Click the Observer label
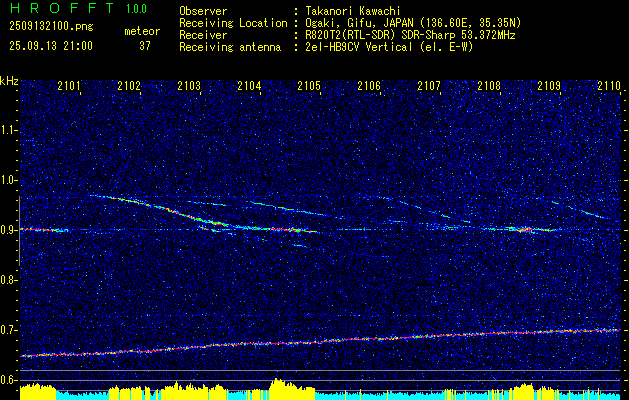Screen dimensions: 629x400 coord(203,11)
